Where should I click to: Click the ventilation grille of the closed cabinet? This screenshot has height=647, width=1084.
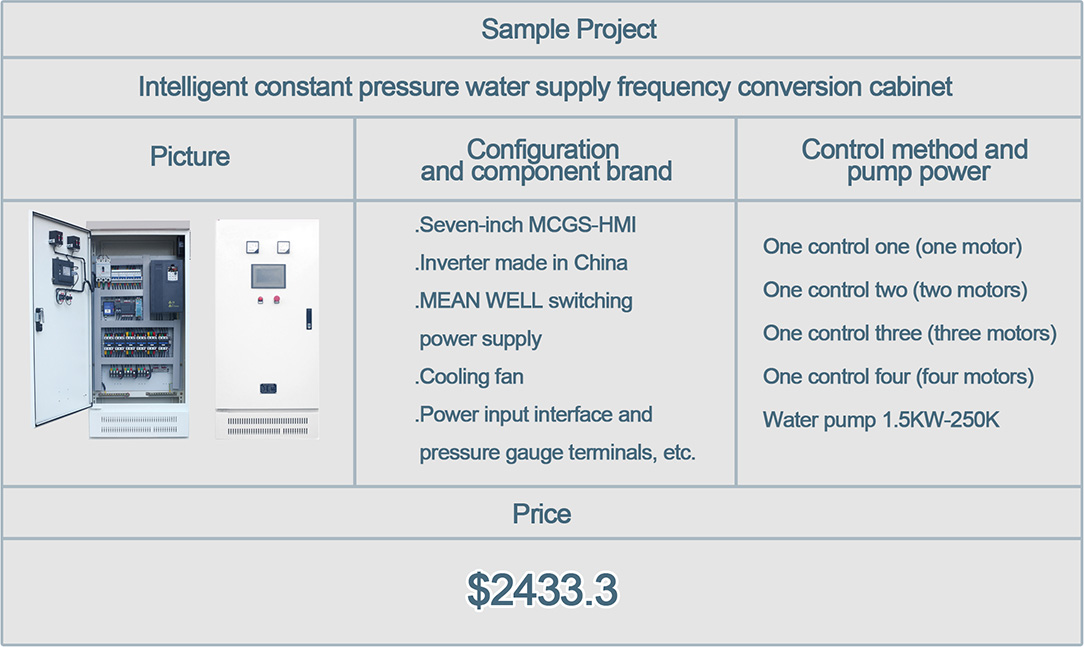coord(267,425)
